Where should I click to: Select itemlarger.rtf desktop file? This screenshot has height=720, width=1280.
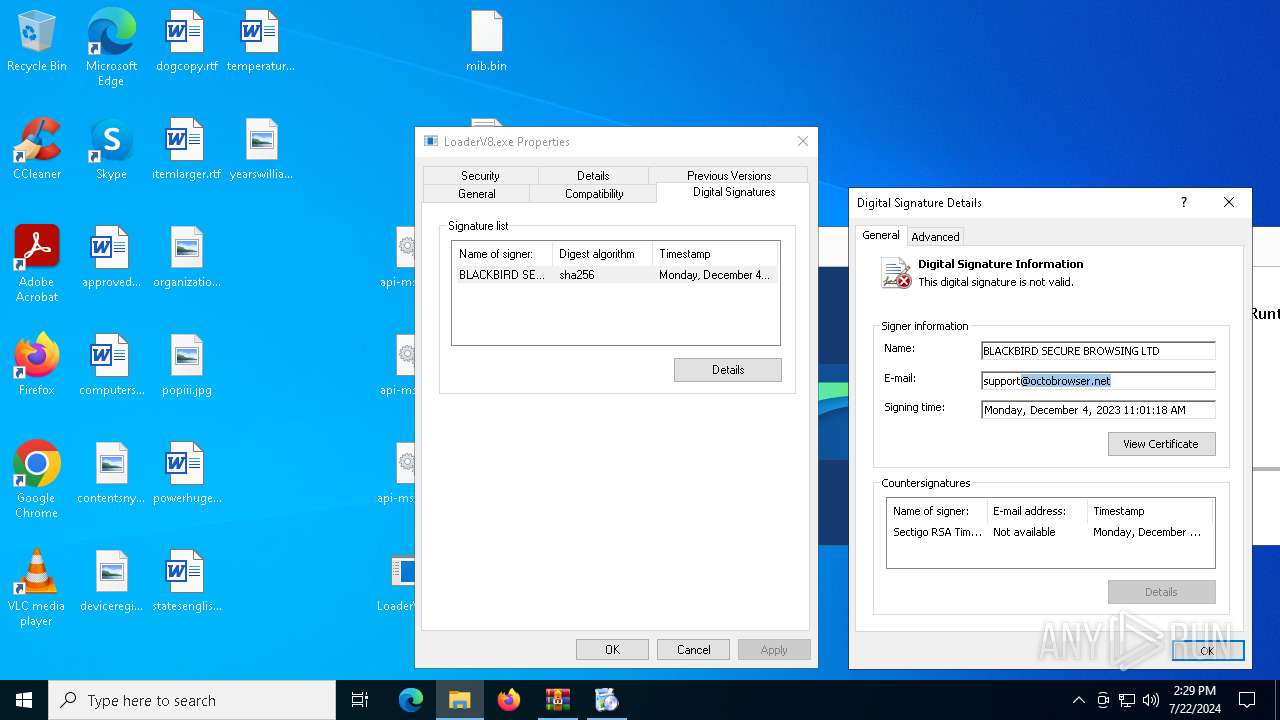[x=186, y=150]
